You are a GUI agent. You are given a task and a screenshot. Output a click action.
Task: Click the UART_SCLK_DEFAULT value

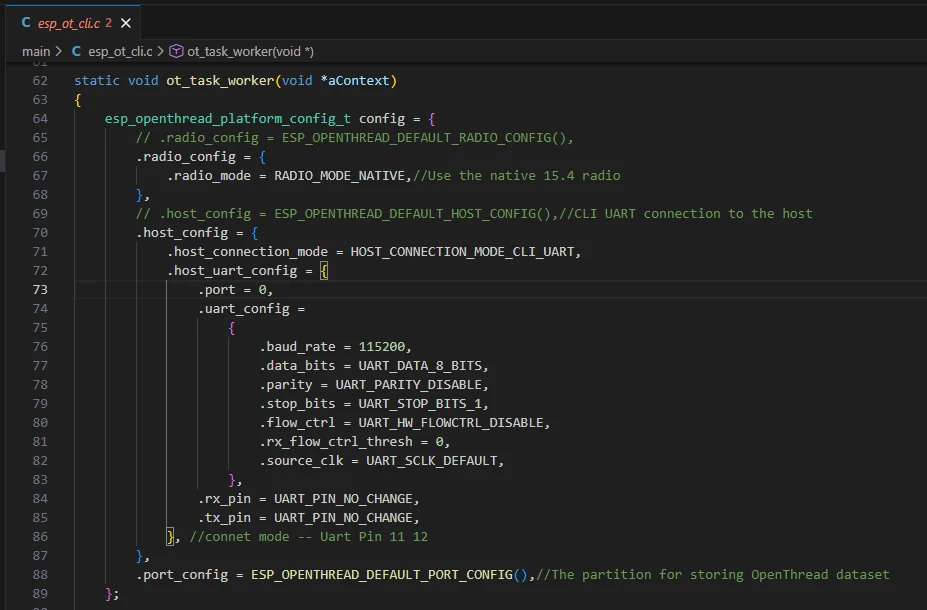click(x=435, y=461)
